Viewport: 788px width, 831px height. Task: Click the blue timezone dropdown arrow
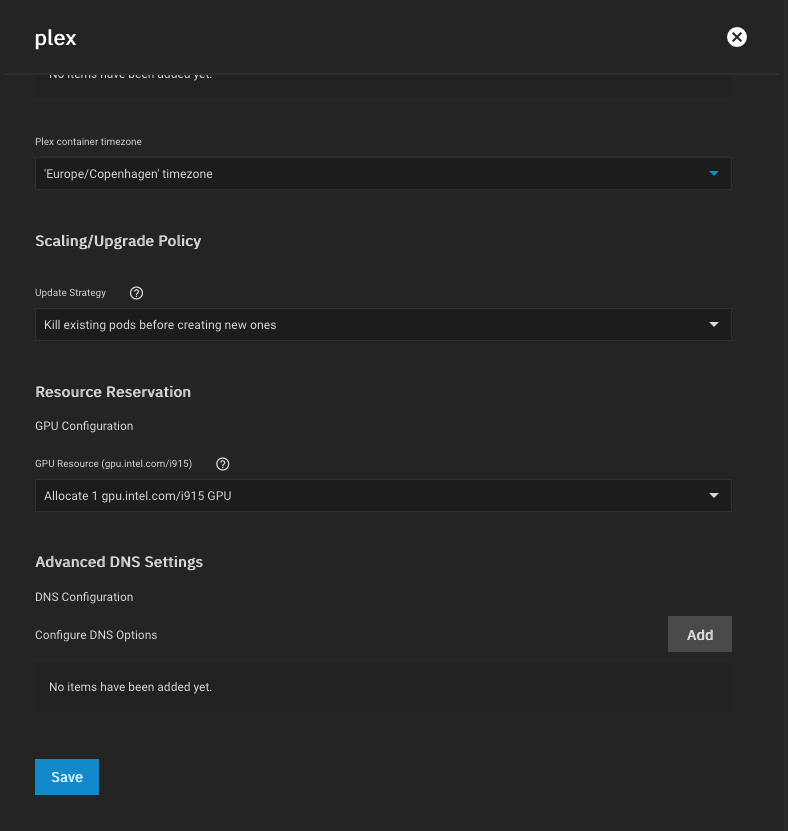714,174
